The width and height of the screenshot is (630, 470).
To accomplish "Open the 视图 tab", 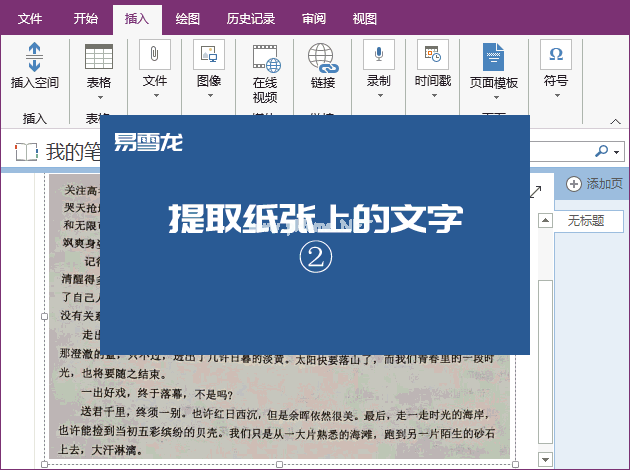I will point(364,18).
